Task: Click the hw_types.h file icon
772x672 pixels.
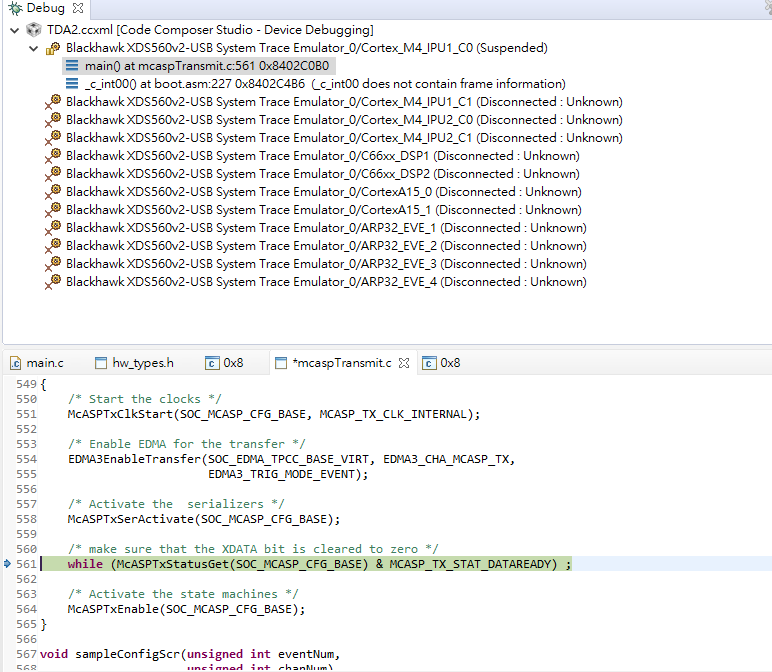Action: (100, 363)
